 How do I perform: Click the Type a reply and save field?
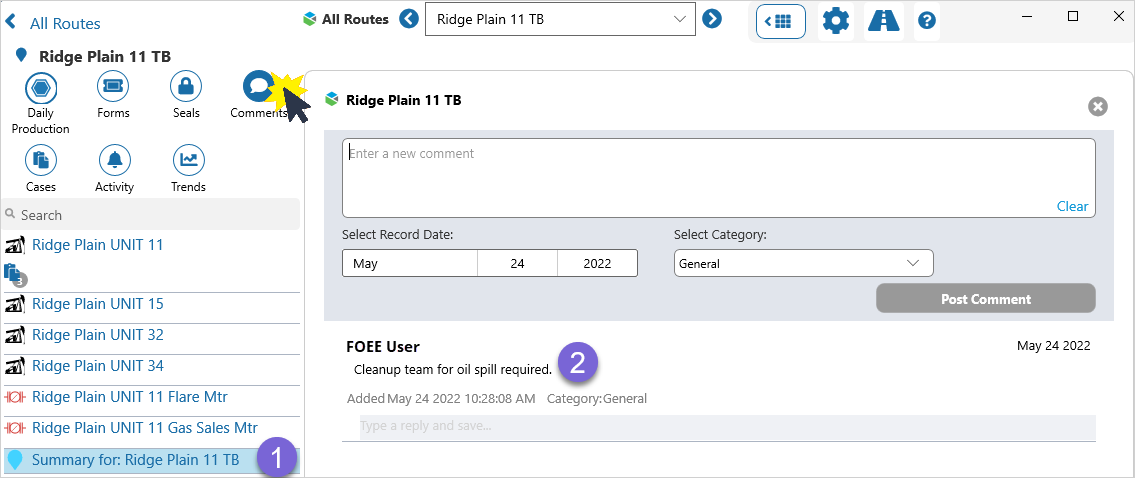tap(727, 427)
